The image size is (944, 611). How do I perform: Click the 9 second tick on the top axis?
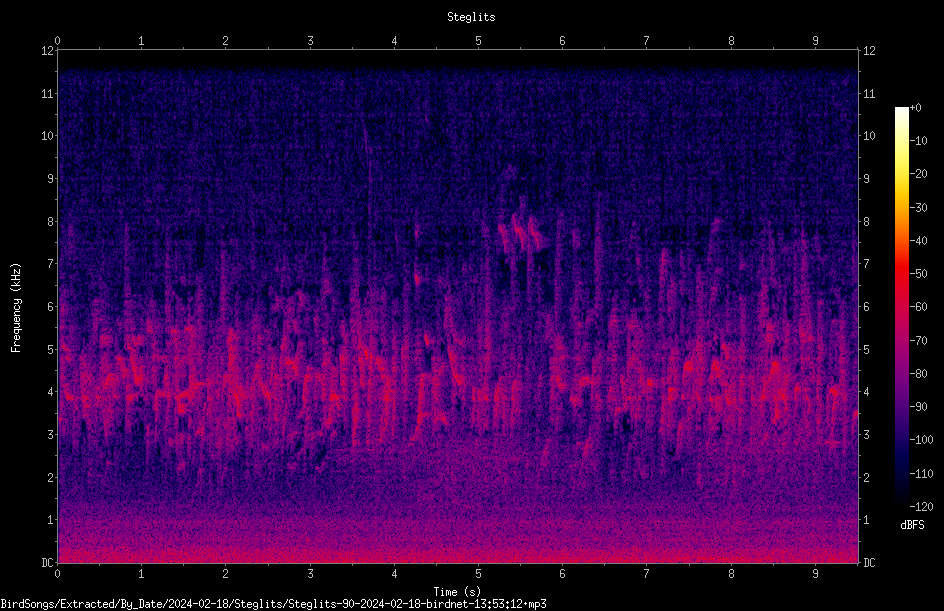pyautogui.click(x=815, y=41)
